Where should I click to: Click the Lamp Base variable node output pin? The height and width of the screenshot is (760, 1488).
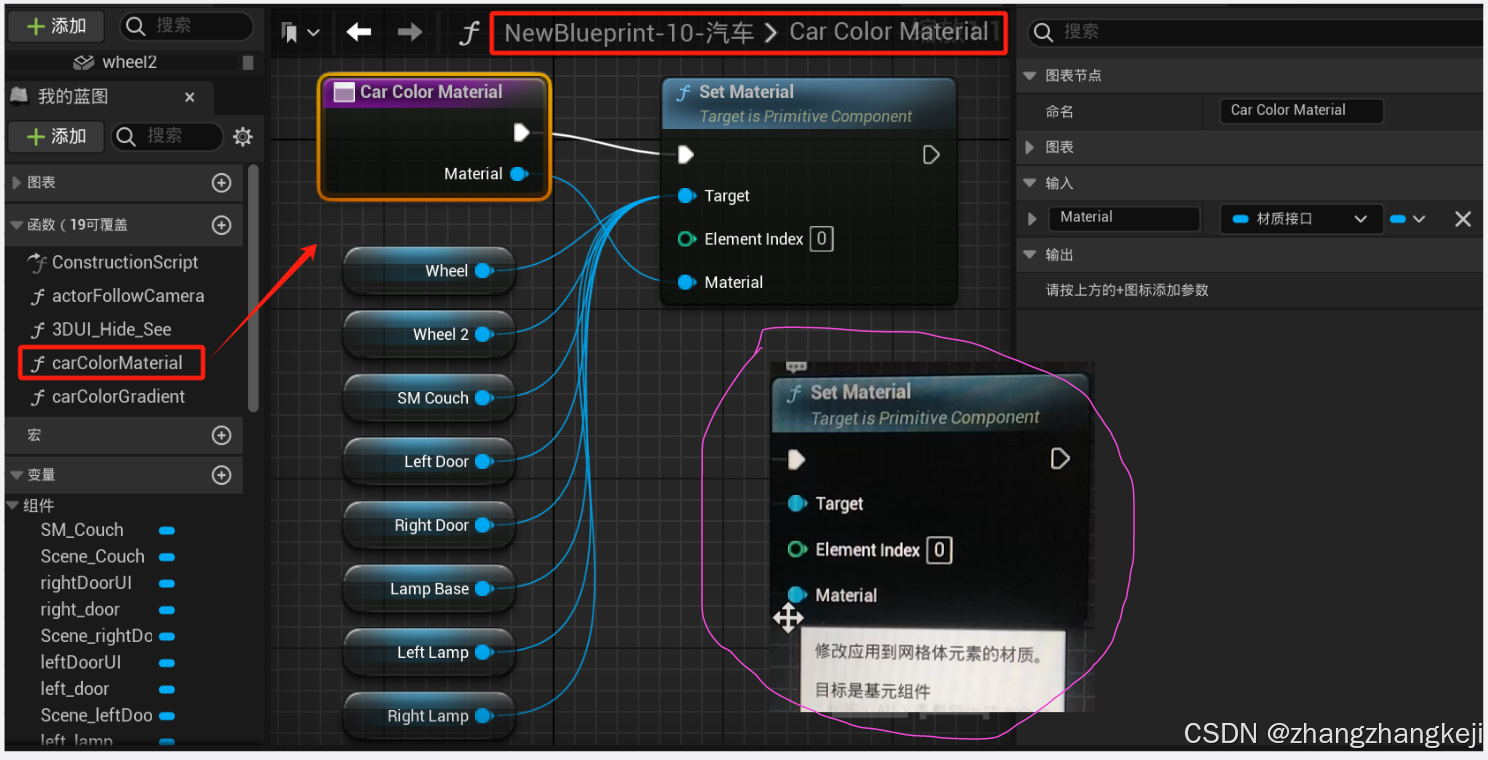484,589
